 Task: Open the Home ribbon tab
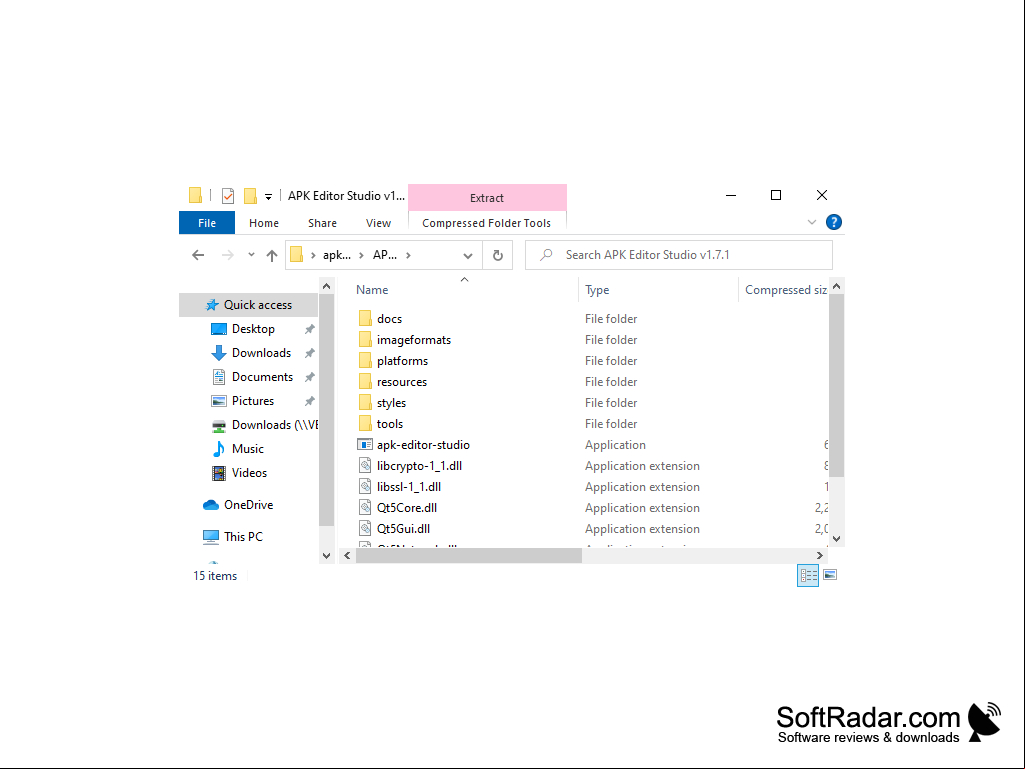click(x=263, y=223)
